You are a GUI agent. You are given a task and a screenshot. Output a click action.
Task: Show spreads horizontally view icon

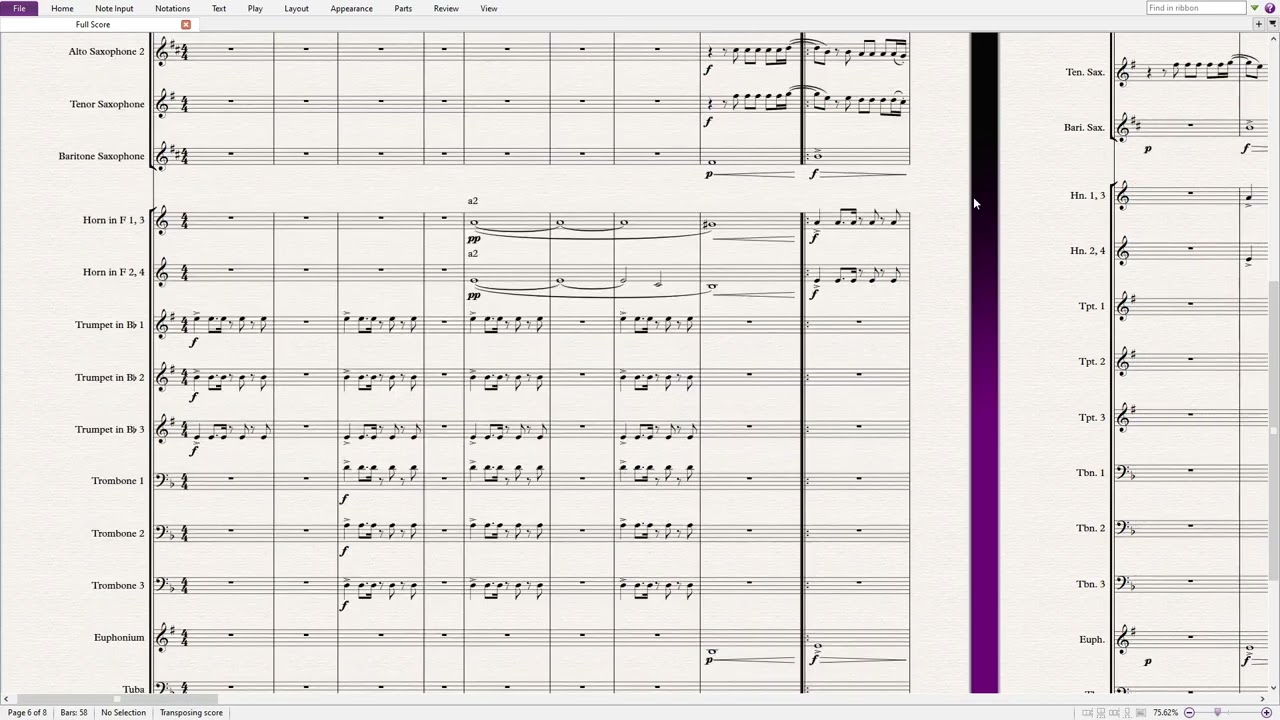click(1087, 712)
